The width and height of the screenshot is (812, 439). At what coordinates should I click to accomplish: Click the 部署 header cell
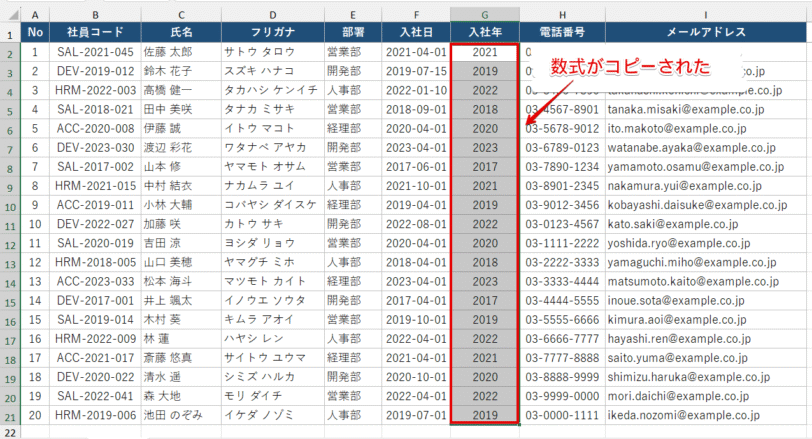[x=353, y=32]
